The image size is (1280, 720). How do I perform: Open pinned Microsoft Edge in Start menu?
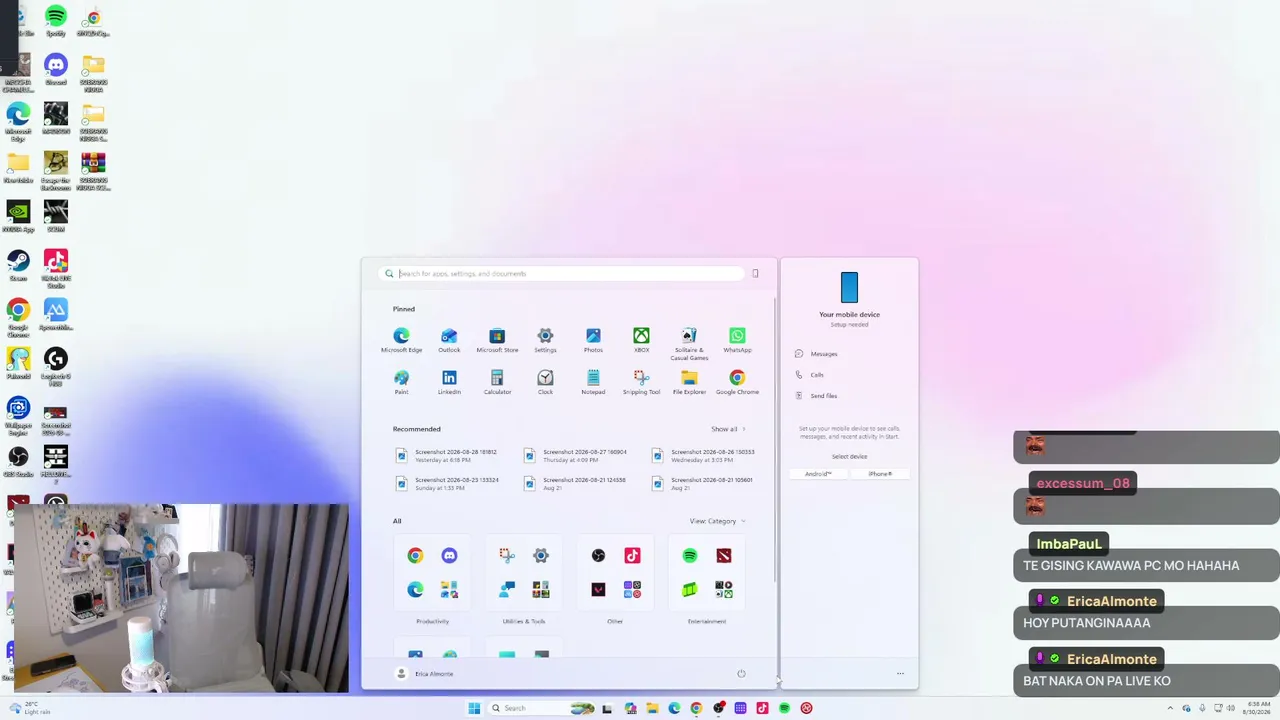[401, 340]
